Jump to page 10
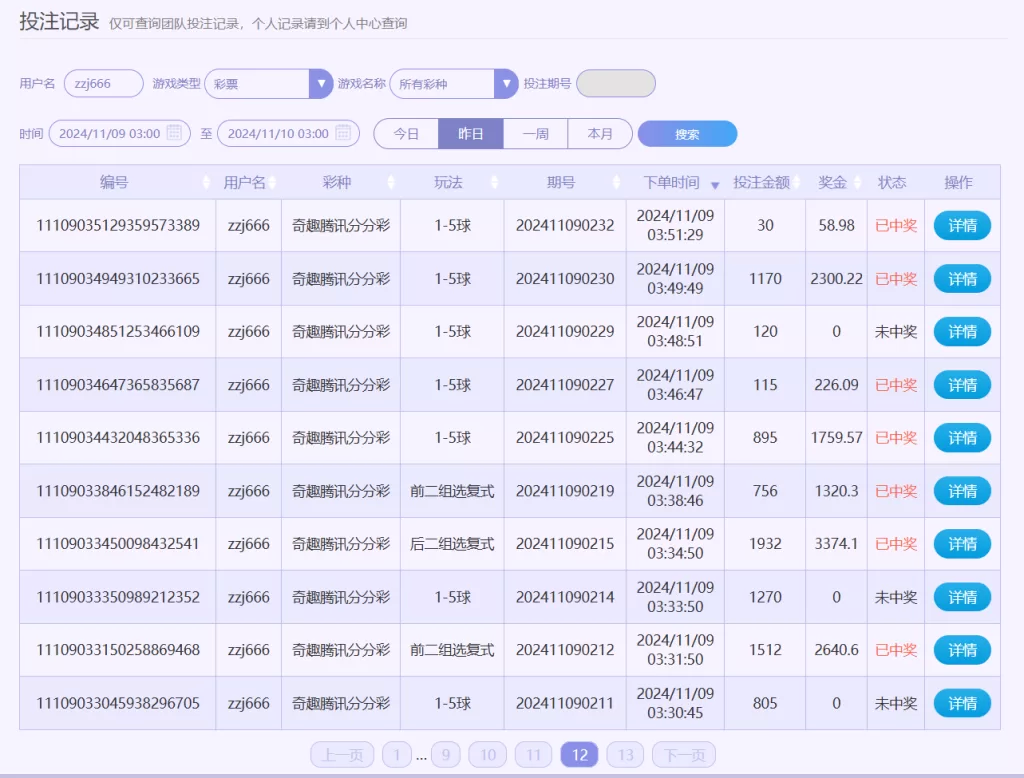This screenshot has width=1024, height=778. click(488, 755)
